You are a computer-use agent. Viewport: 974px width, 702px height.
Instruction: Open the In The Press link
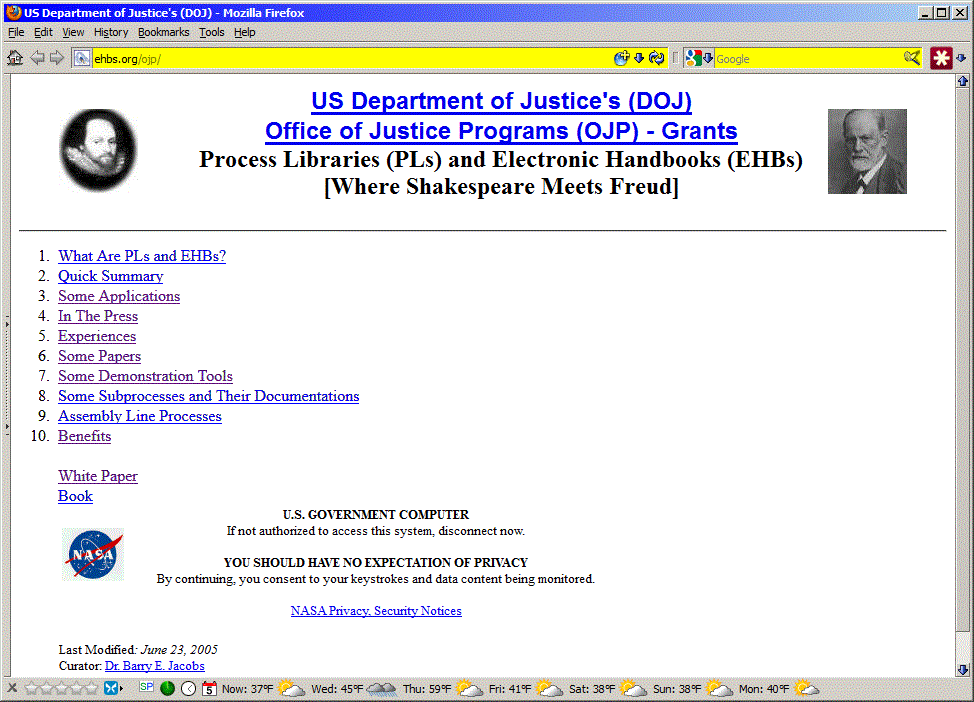[98, 316]
